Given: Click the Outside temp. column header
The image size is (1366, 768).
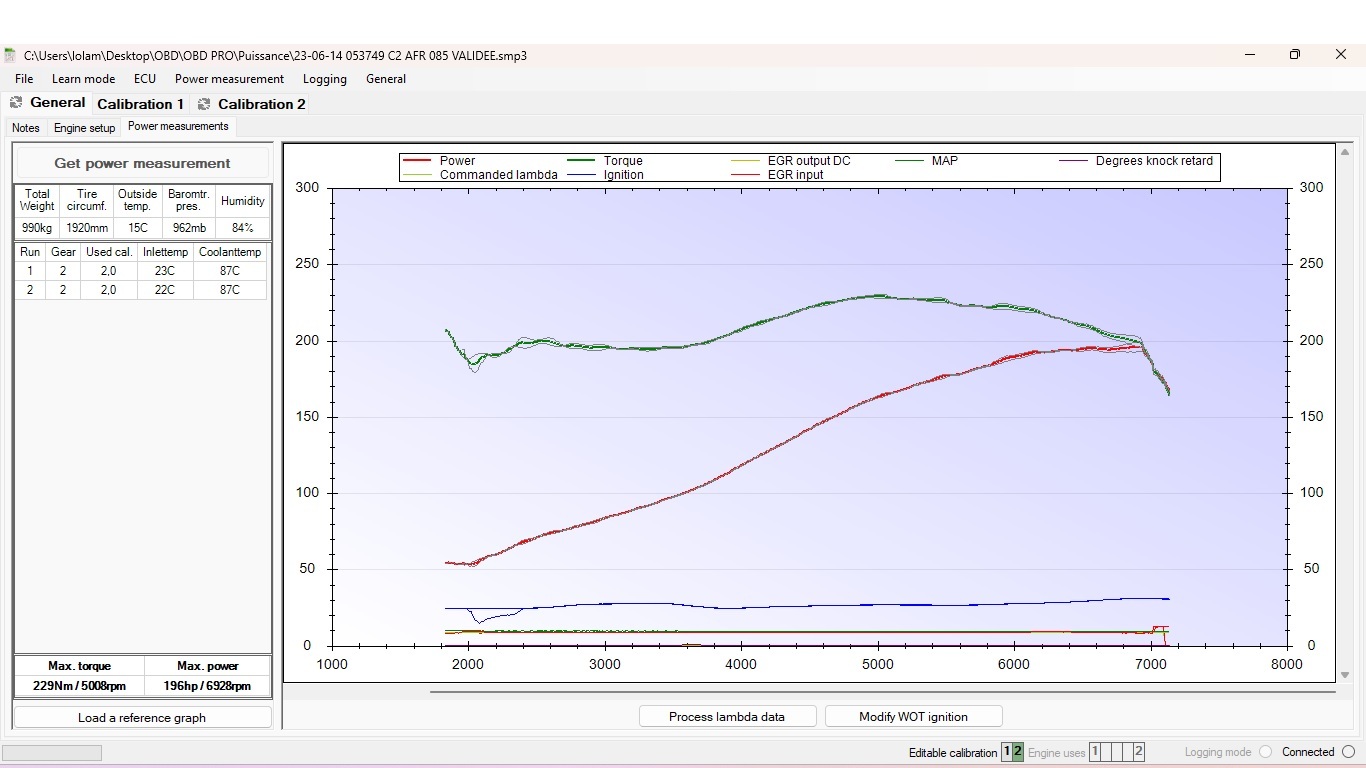Looking at the screenshot, I should click(x=137, y=201).
